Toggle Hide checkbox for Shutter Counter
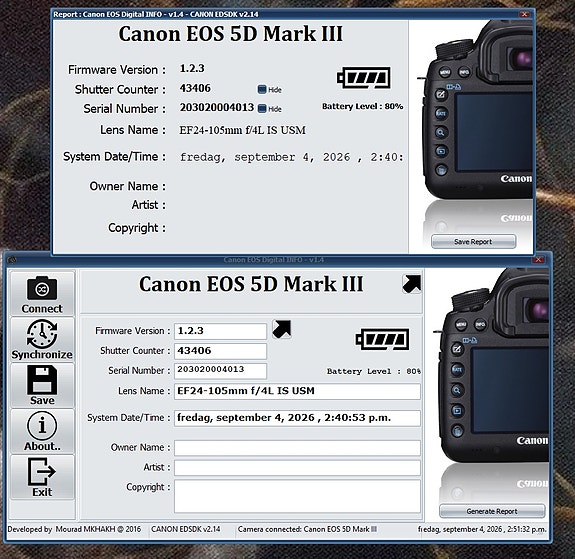 [262, 89]
